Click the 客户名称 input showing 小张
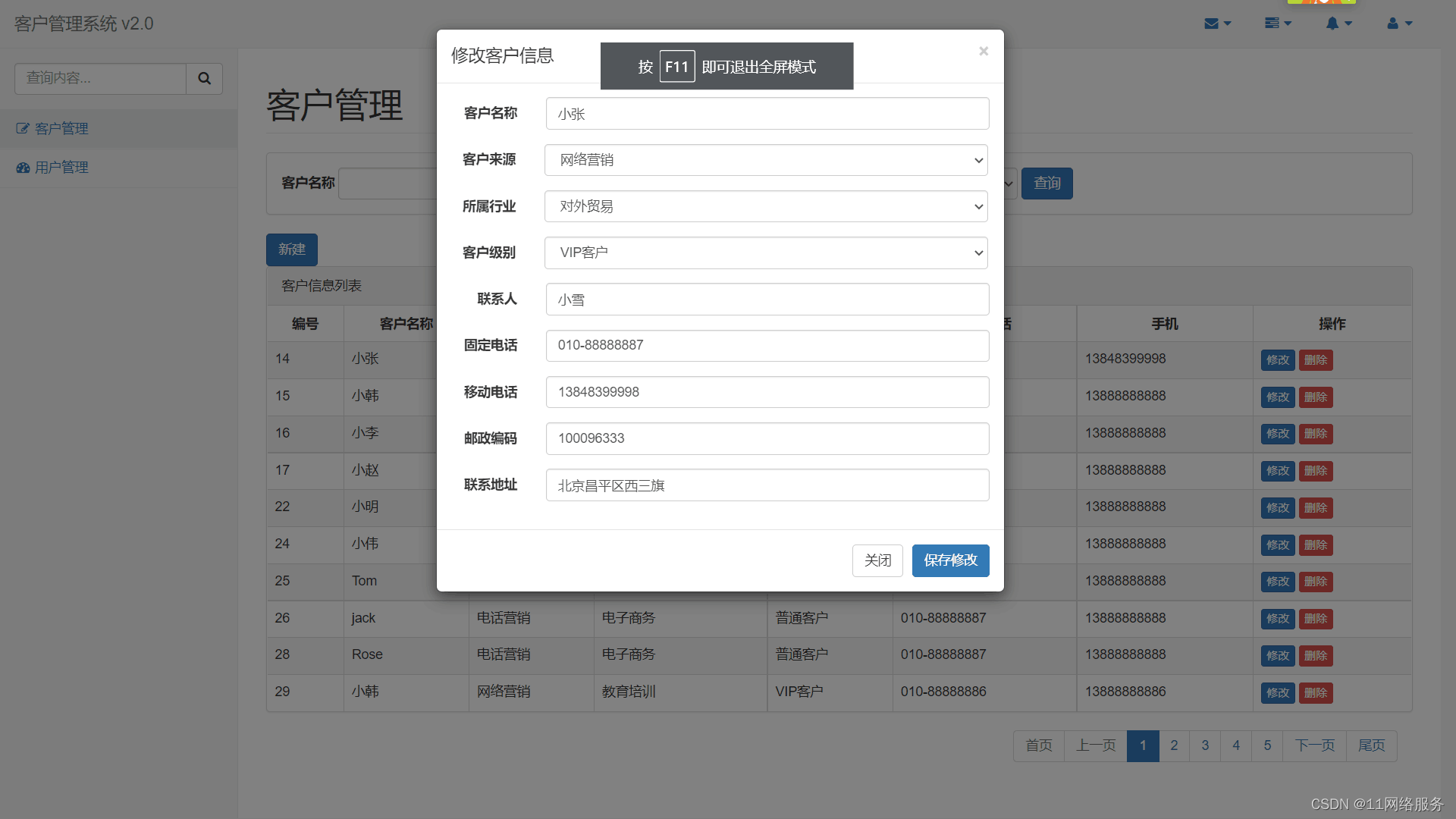Screen dimensions: 1456x819 pyautogui.click(x=767, y=113)
